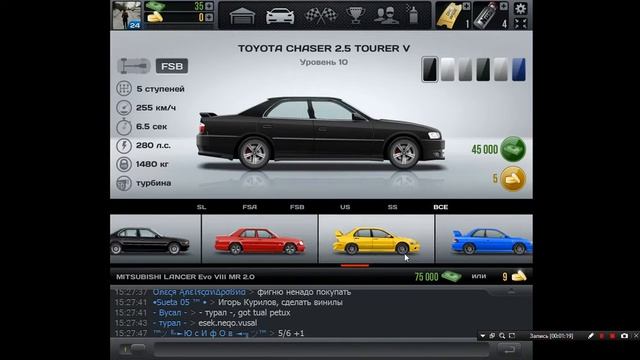Screen dimensions: 640x360
Task: Switch to the FSA class tab
Action: [249, 207]
